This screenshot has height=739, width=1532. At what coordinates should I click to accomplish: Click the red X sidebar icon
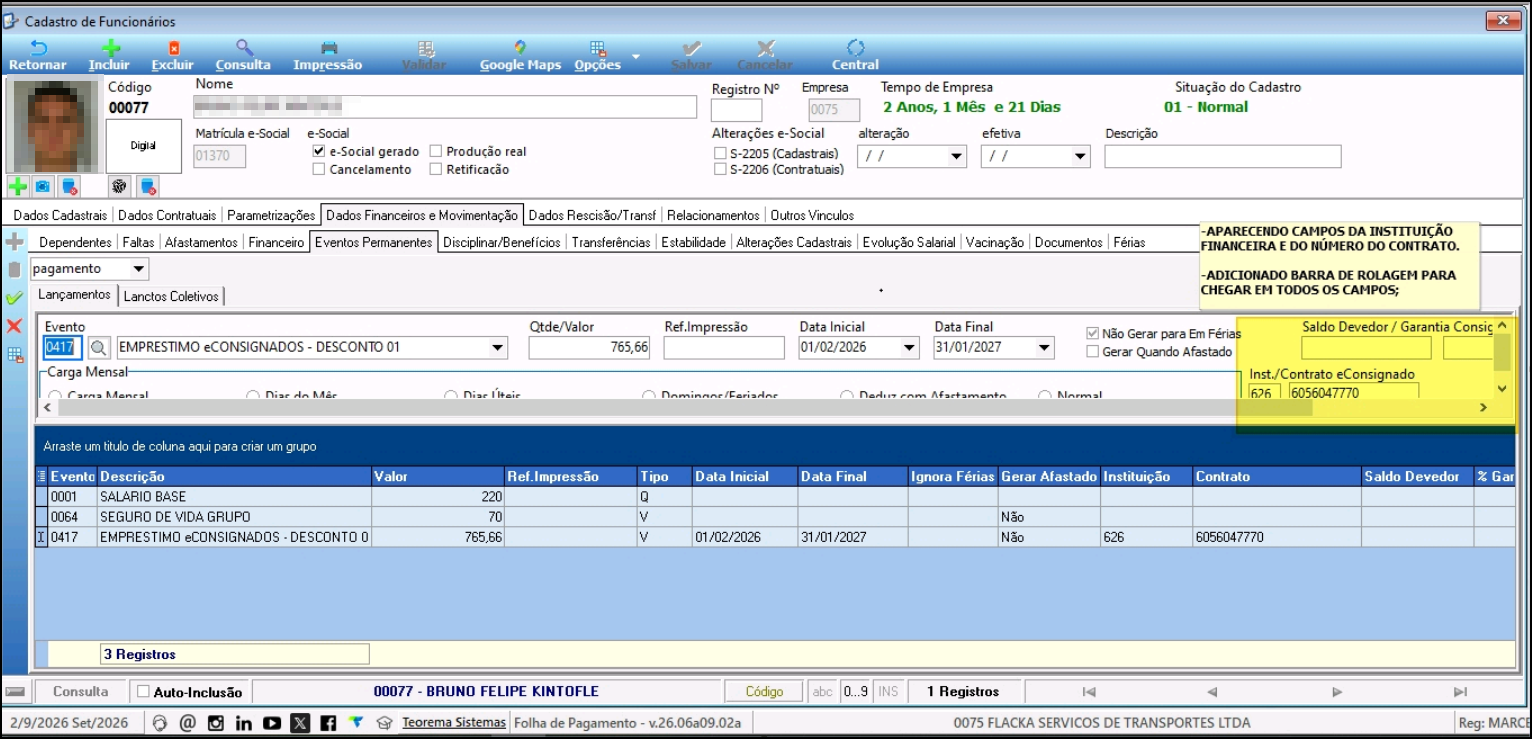point(14,326)
